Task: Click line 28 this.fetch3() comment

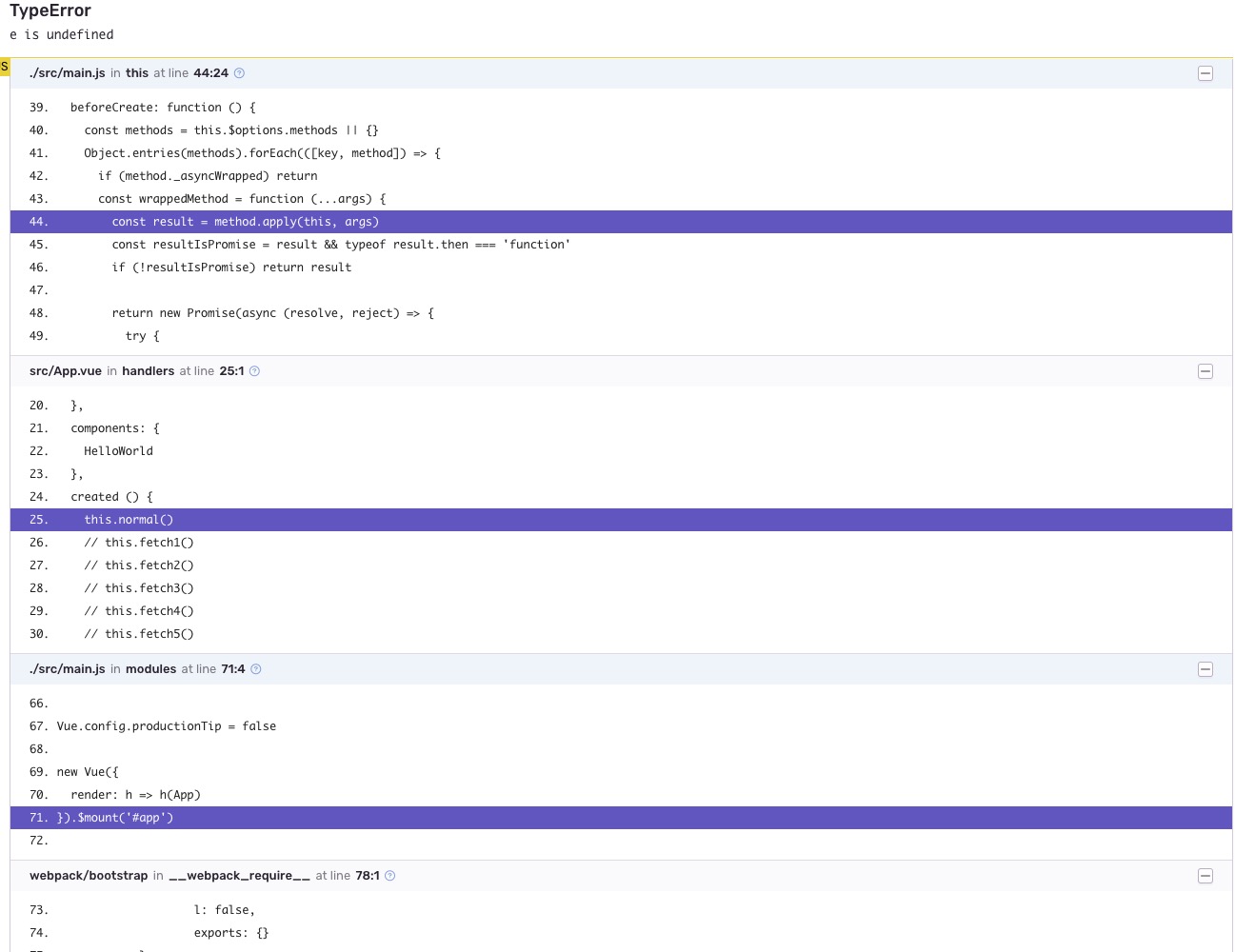Action: (x=139, y=588)
